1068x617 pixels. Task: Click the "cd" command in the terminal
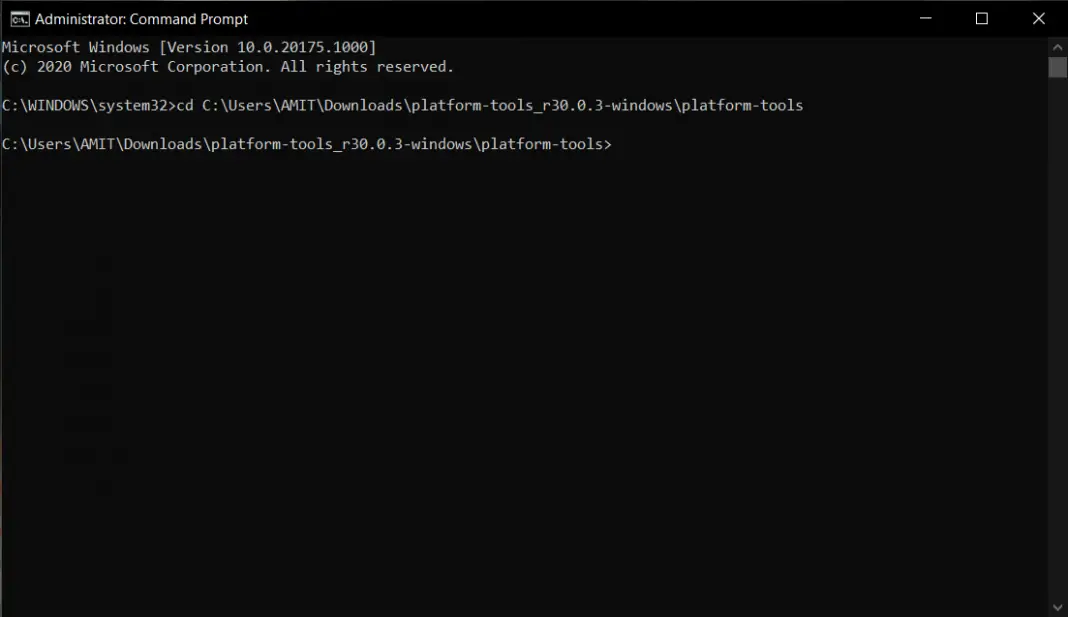point(184,105)
